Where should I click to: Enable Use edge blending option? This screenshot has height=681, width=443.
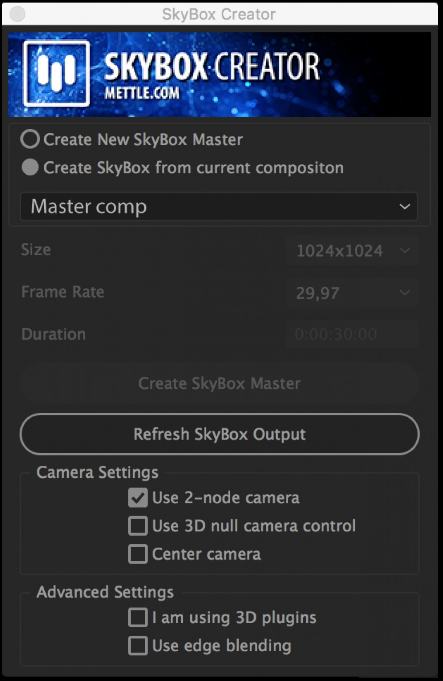coord(138,646)
